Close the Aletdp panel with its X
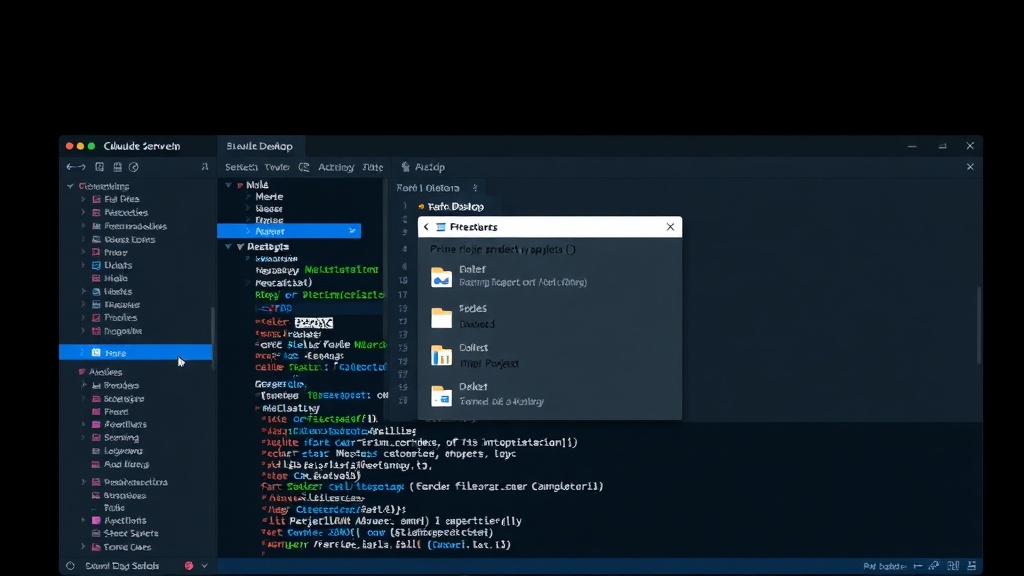Image resolution: width=1024 pixels, height=576 pixels. click(x=970, y=167)
